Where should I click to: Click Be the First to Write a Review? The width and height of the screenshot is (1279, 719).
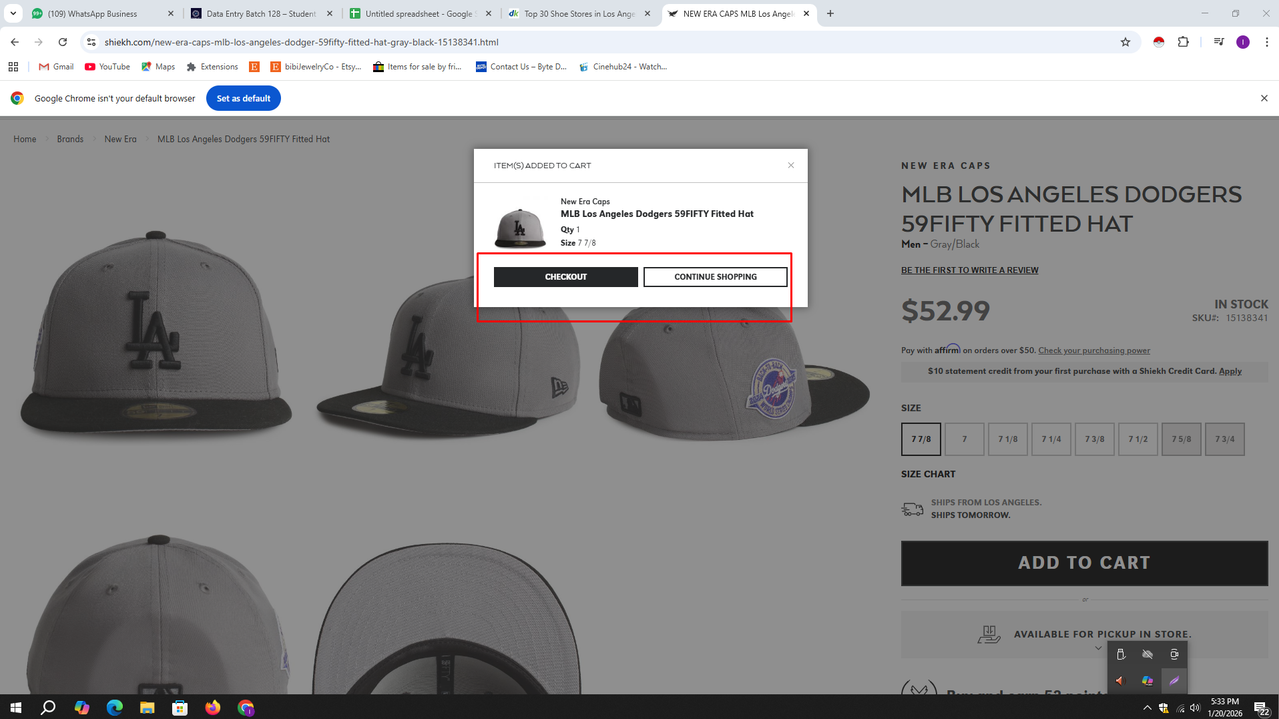(x=969, y=270)
